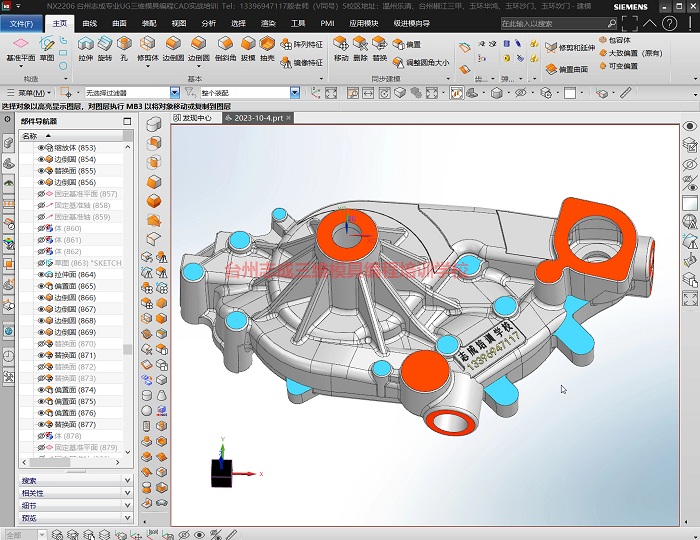Viewport: 700px width, 540px height.
Task: Open the help question-mark icon
Action: [x=669, y=23]
